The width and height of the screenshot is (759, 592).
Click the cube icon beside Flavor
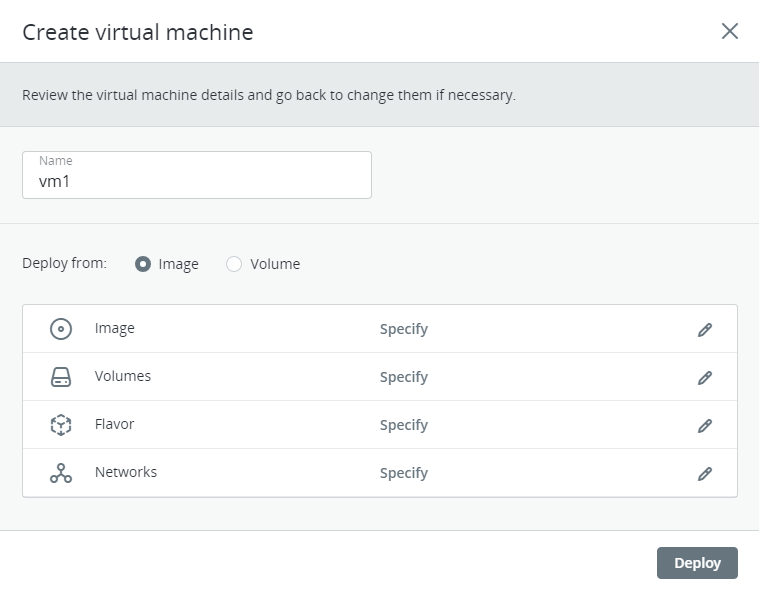point(61,425)
